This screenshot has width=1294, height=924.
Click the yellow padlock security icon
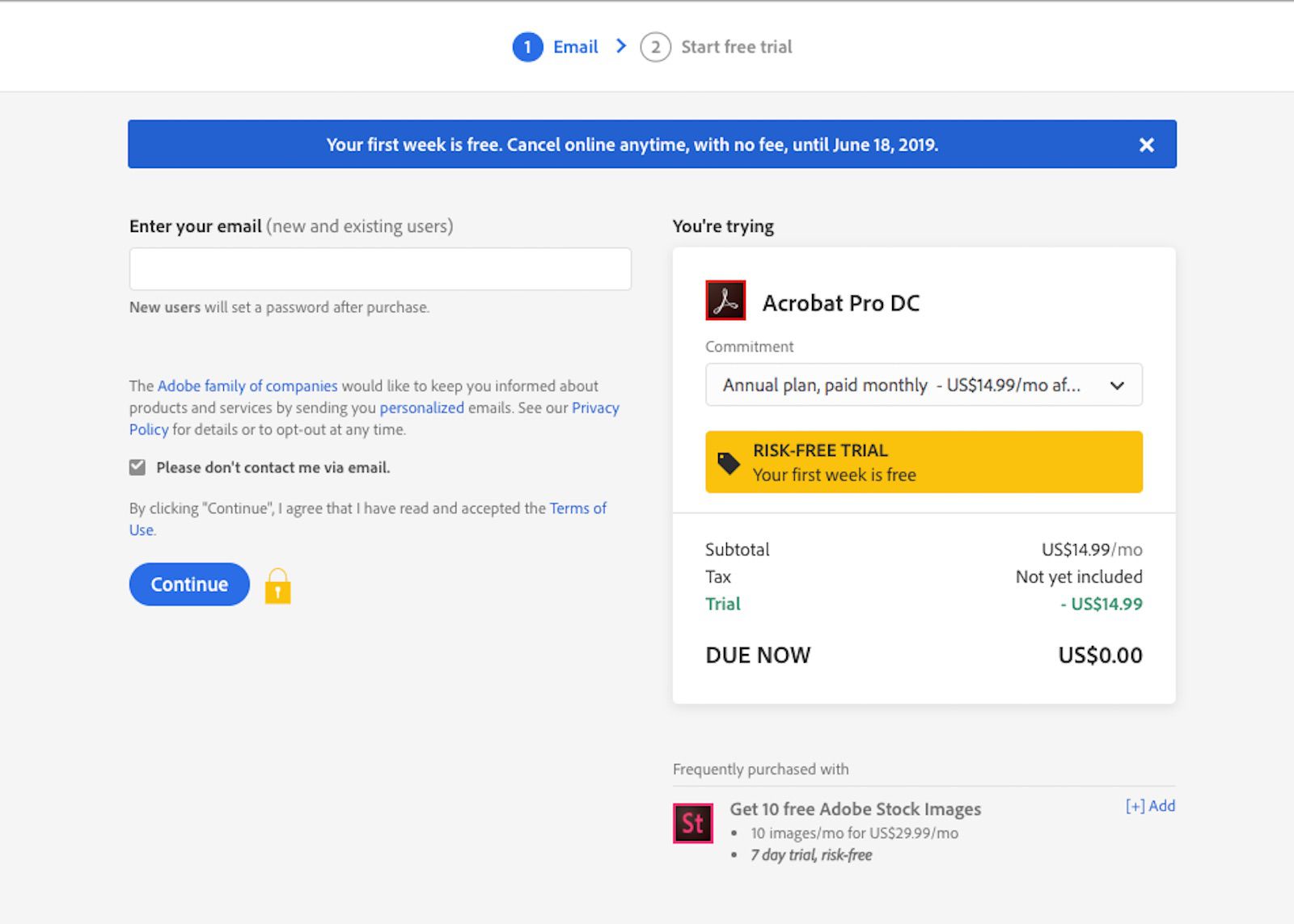tap(277, 586)
